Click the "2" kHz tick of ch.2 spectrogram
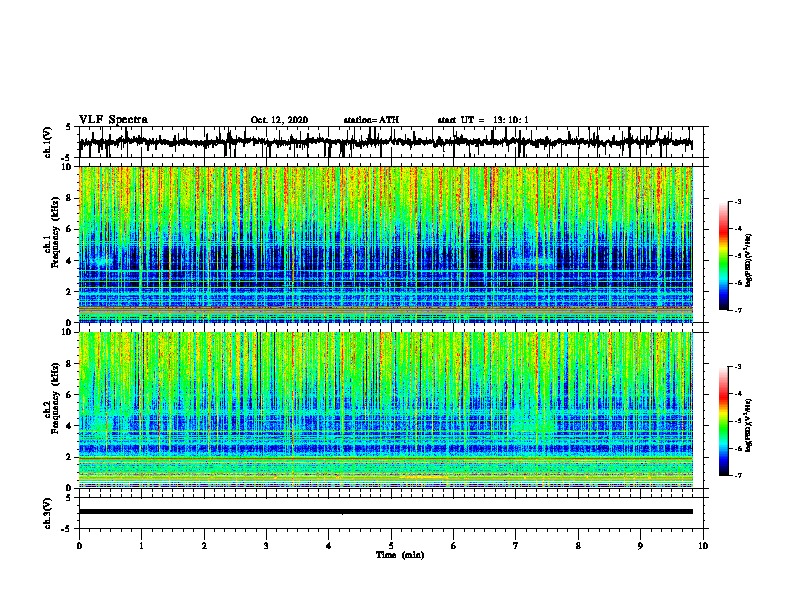This screenshot has width=792, height=612. [x=69, y=457]
